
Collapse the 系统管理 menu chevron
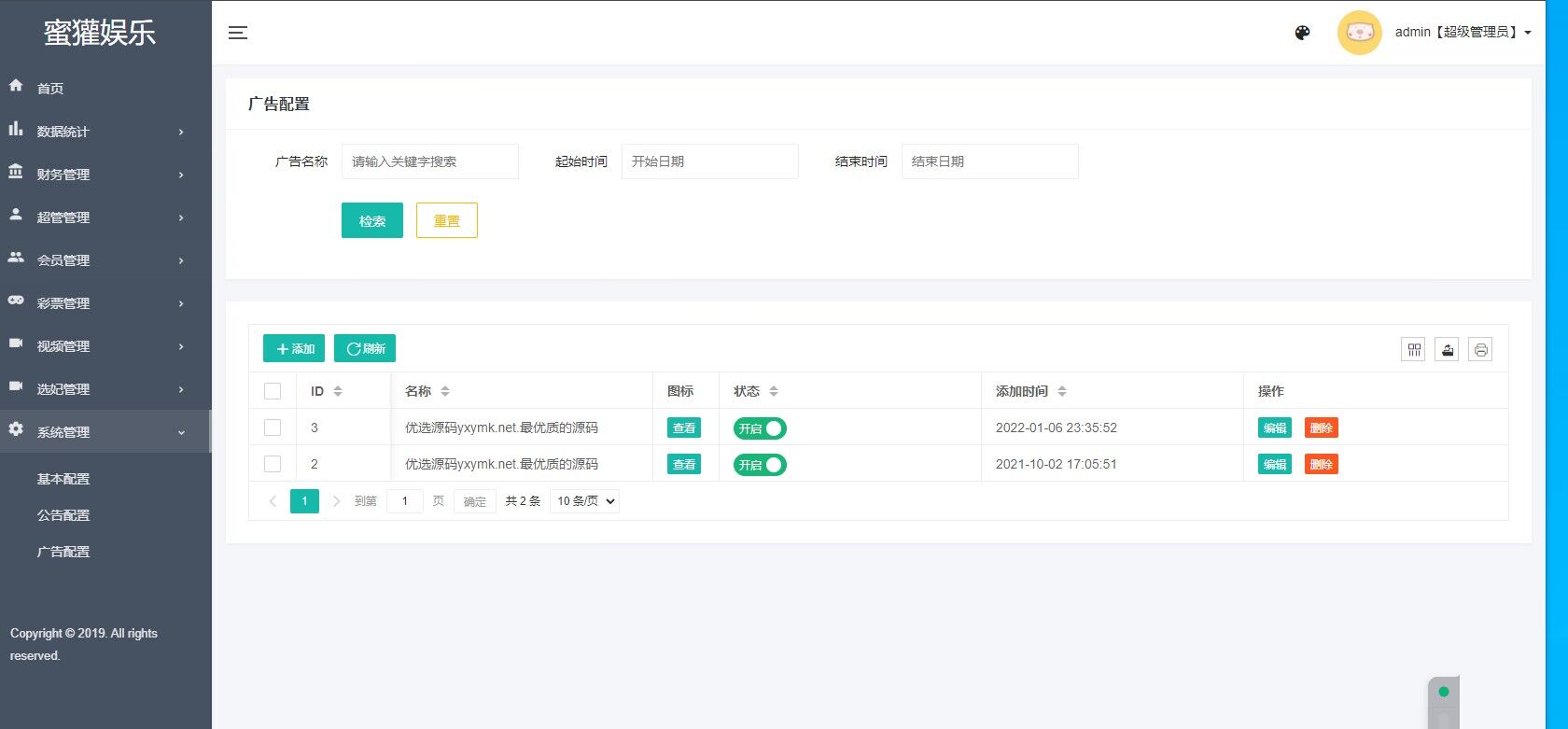pyautogui.click(x=181, y=432)
